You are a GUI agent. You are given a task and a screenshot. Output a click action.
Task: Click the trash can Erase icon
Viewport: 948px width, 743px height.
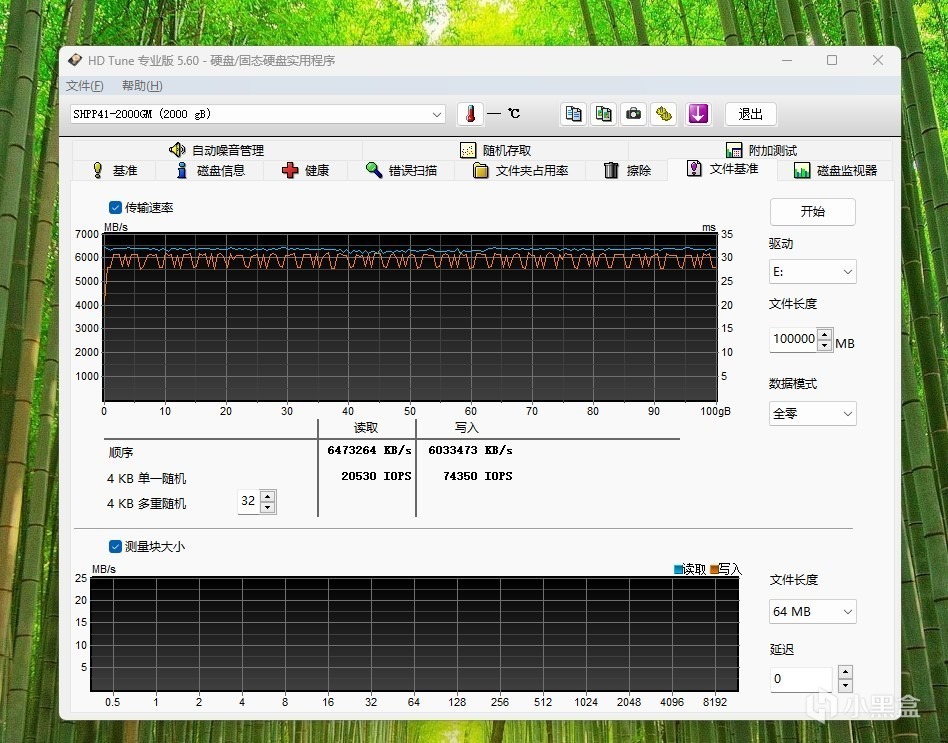click(x=611, y=170)
